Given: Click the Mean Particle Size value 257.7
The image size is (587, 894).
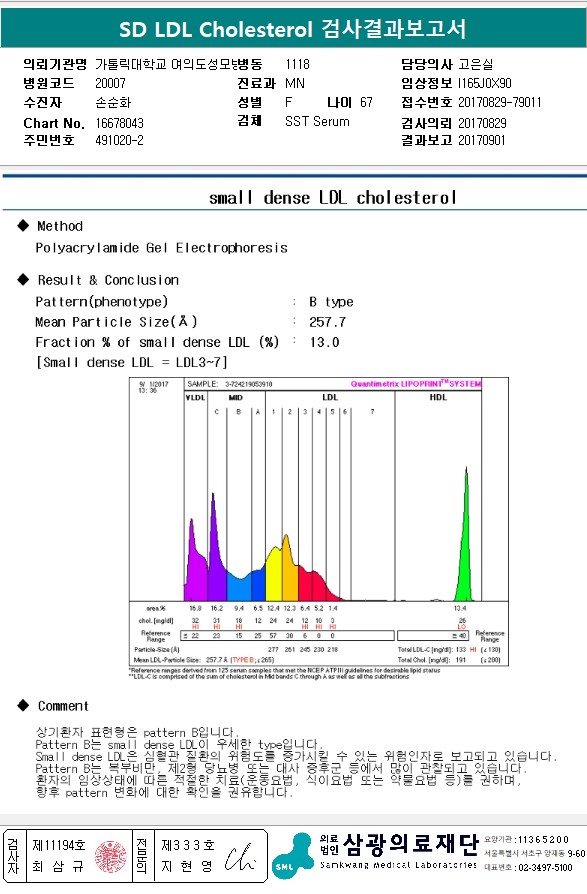Looking at the screenshot, I should pos(328,322).
